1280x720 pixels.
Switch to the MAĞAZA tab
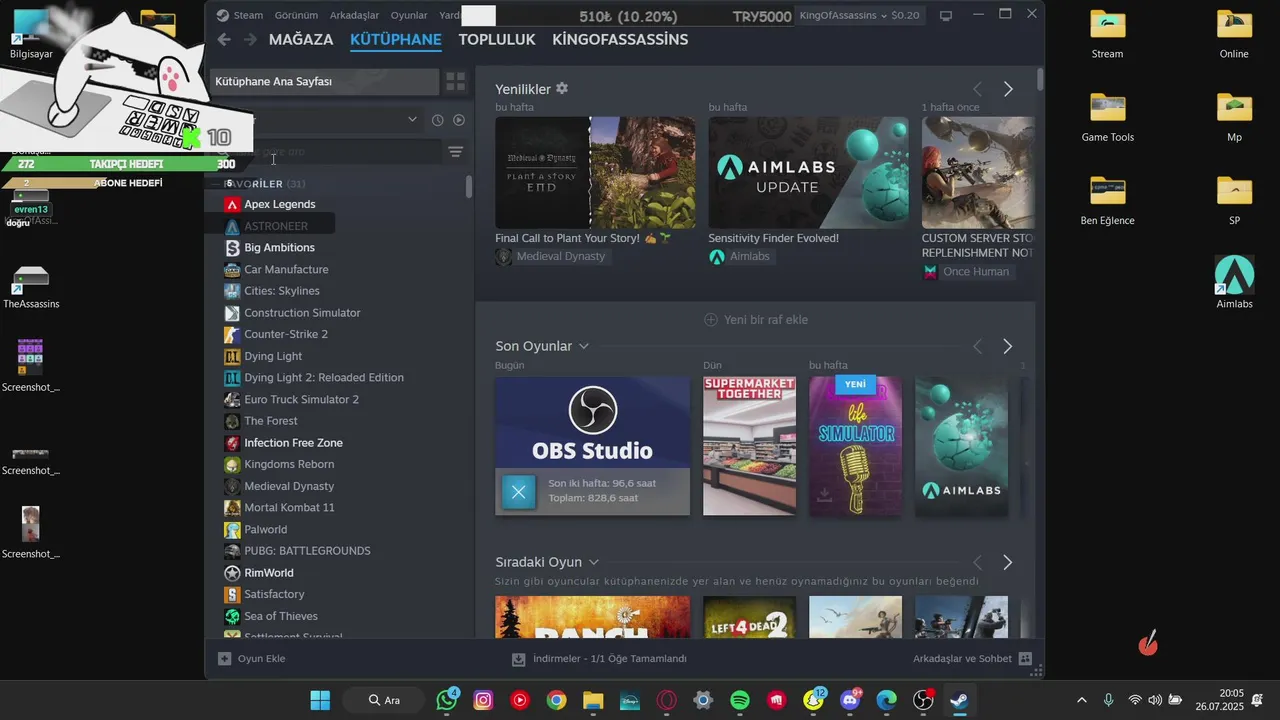tap(301, 39)
